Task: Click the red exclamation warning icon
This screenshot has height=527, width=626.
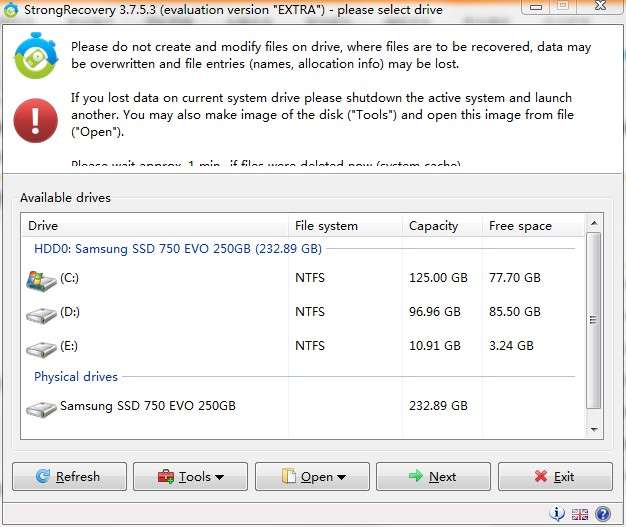Action: pyautogui.click(x=35, y=120)
